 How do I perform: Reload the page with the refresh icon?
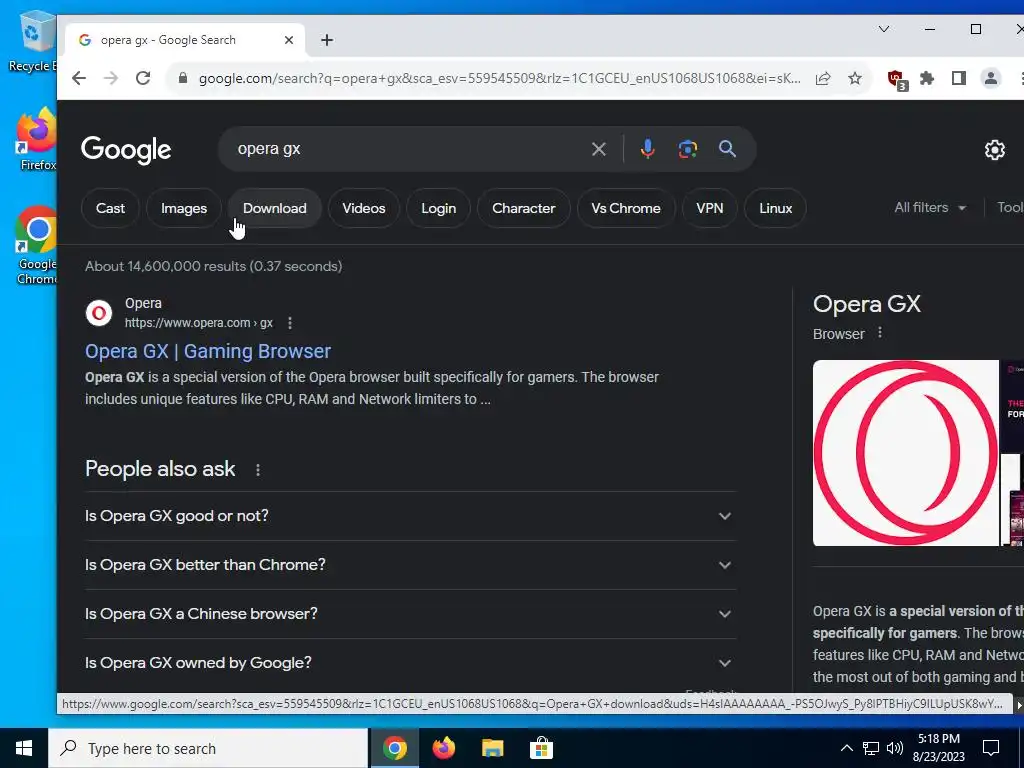(x=143, y=78)
